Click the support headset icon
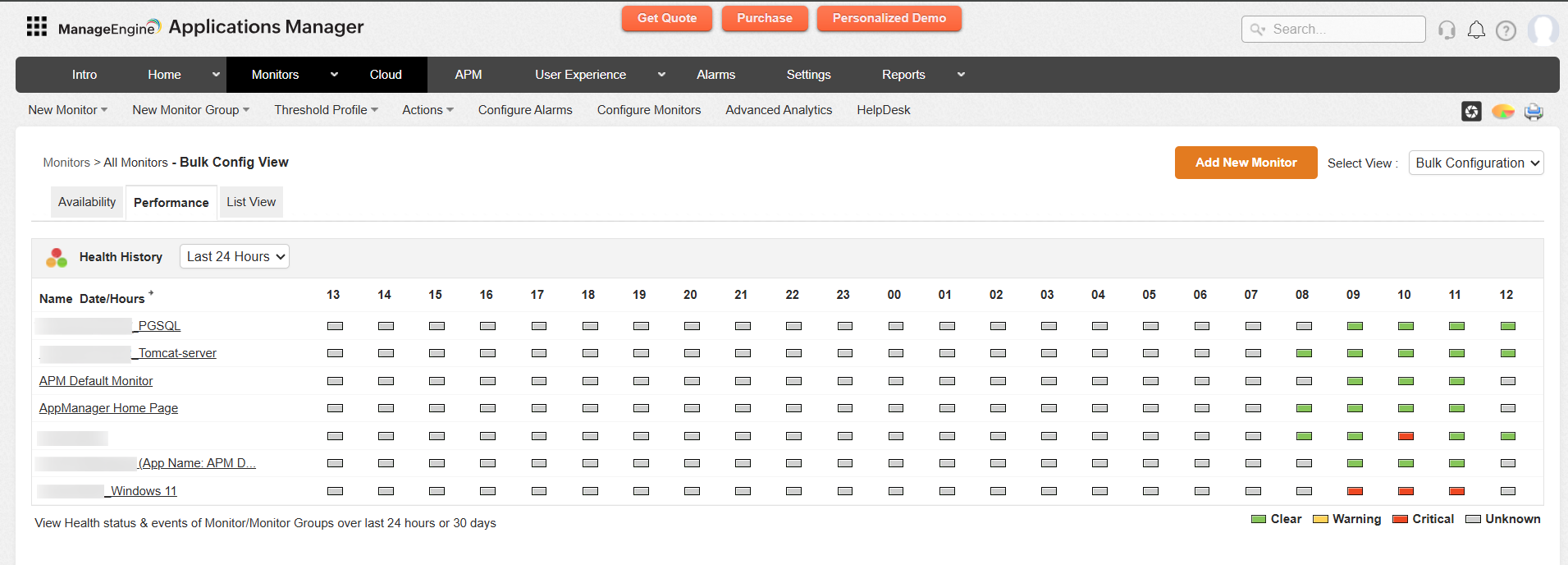Screen dimensions: 1568x565 click(x=1447, y=30)
